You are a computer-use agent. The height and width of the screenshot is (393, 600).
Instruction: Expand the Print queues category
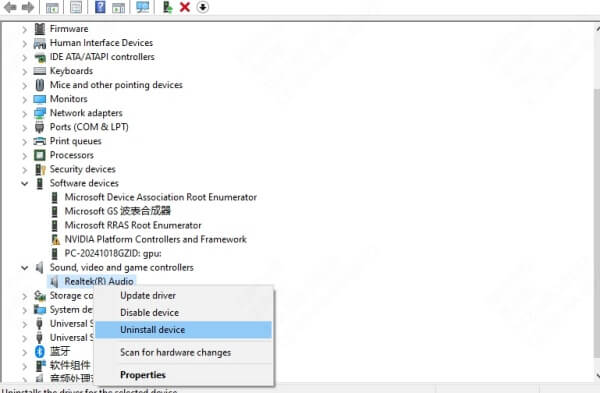[24, 142]
